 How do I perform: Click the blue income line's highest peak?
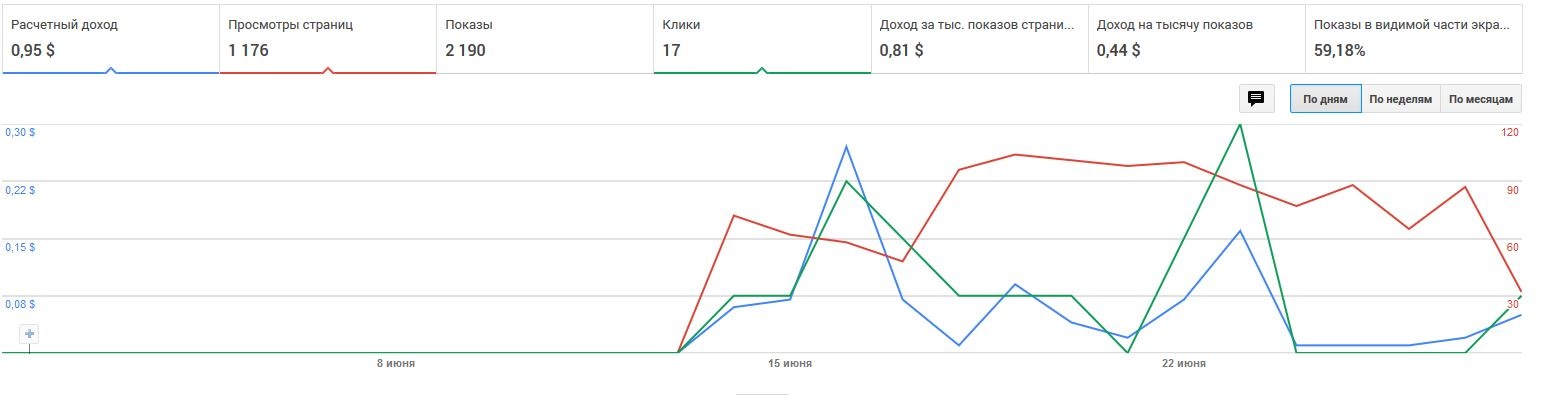pos(847,147)
